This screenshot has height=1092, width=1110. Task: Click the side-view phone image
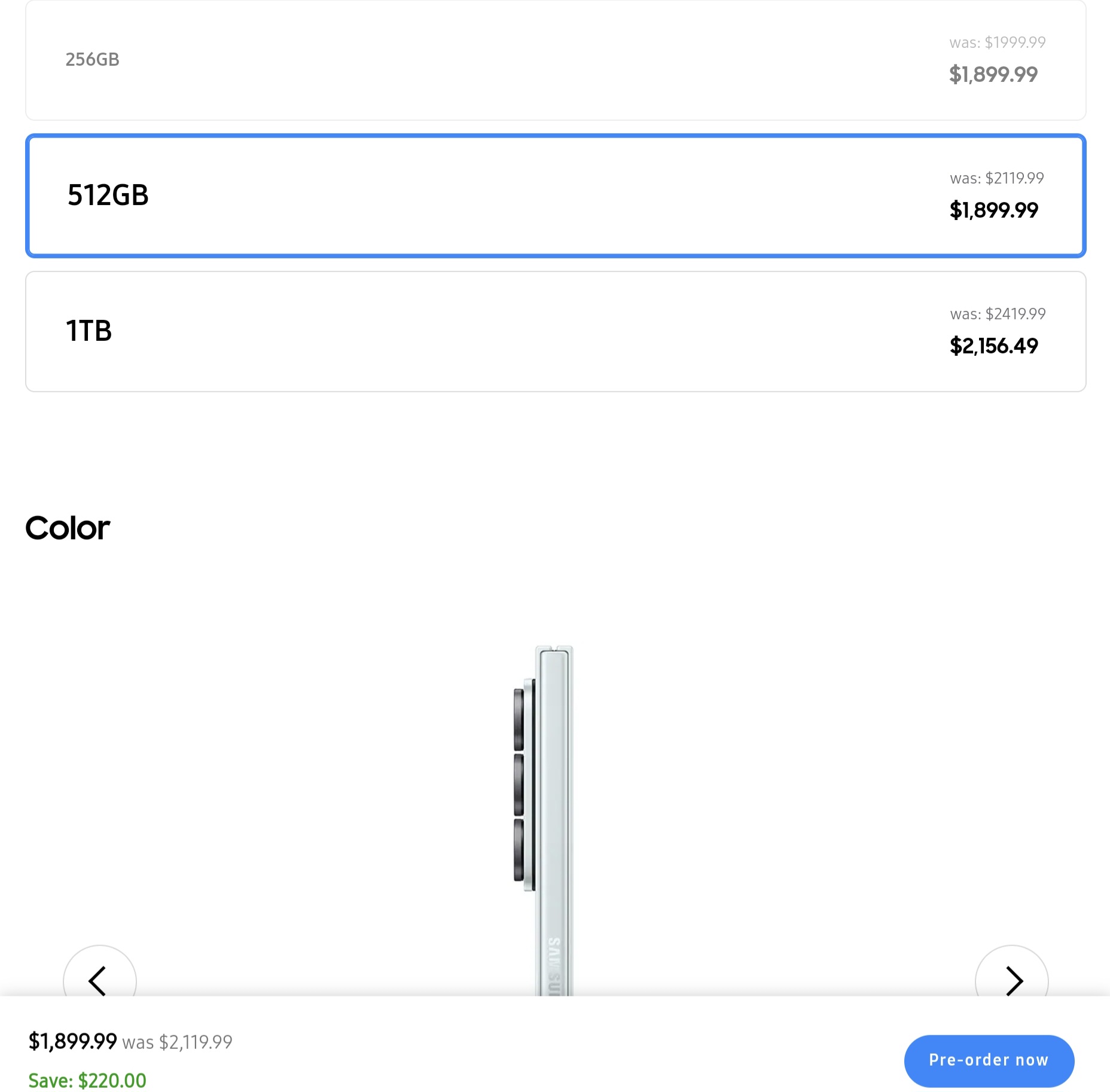[544, 819]
